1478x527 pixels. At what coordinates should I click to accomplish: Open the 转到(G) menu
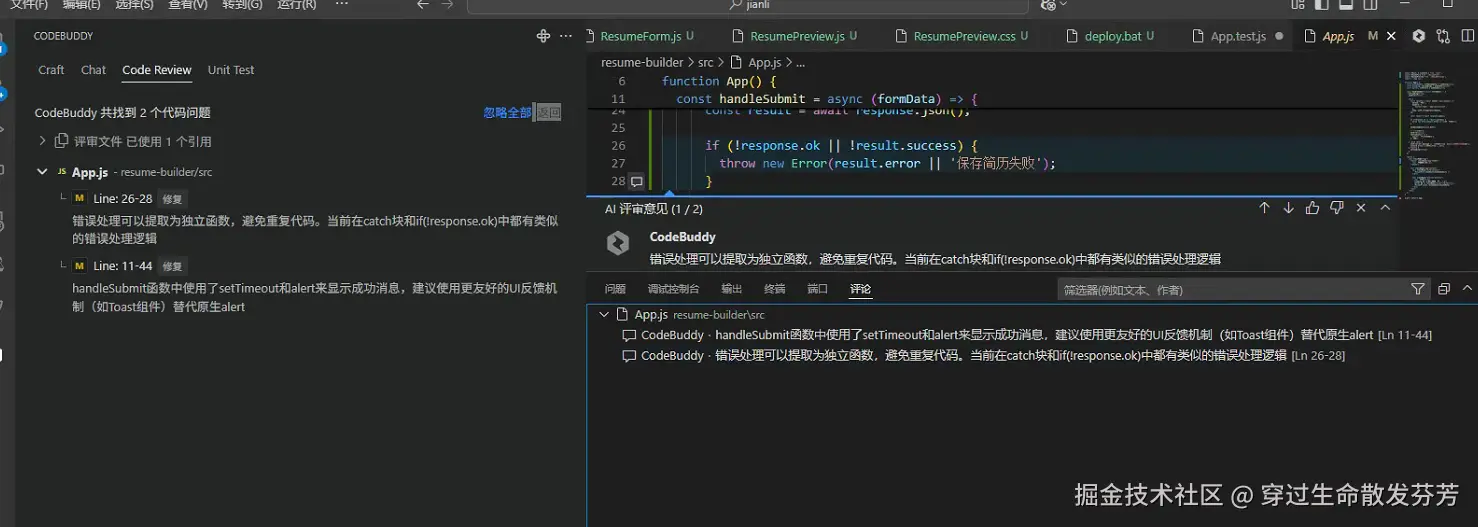click(242, 5)
